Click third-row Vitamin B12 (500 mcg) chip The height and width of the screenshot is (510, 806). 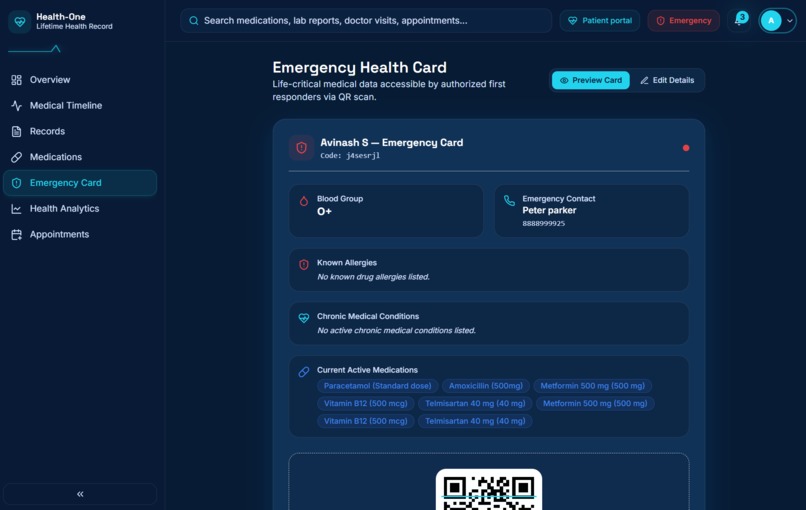coord(365,421)
